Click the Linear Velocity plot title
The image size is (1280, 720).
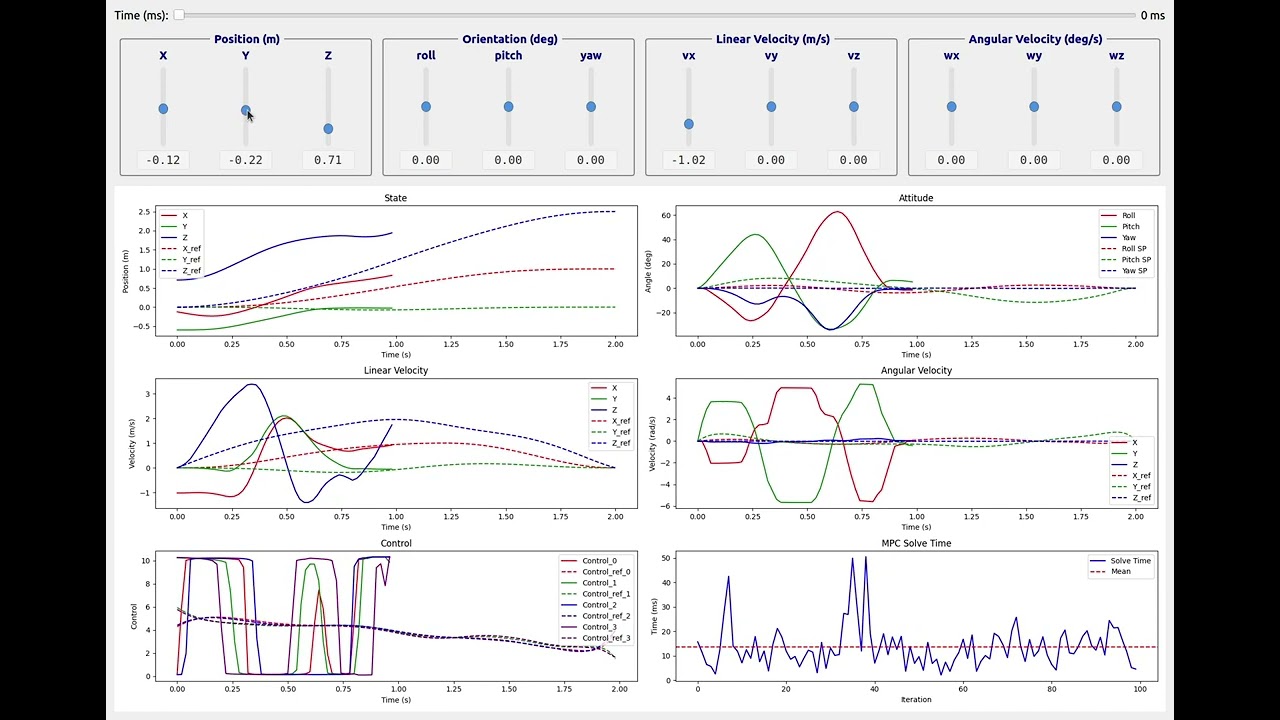(396, 370)
